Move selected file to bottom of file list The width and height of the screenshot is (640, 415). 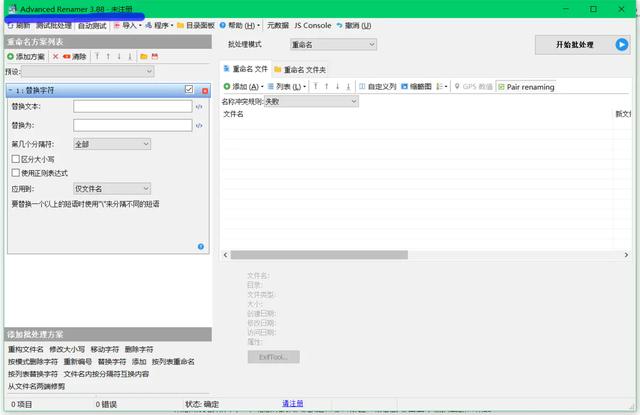coord(348,87)
